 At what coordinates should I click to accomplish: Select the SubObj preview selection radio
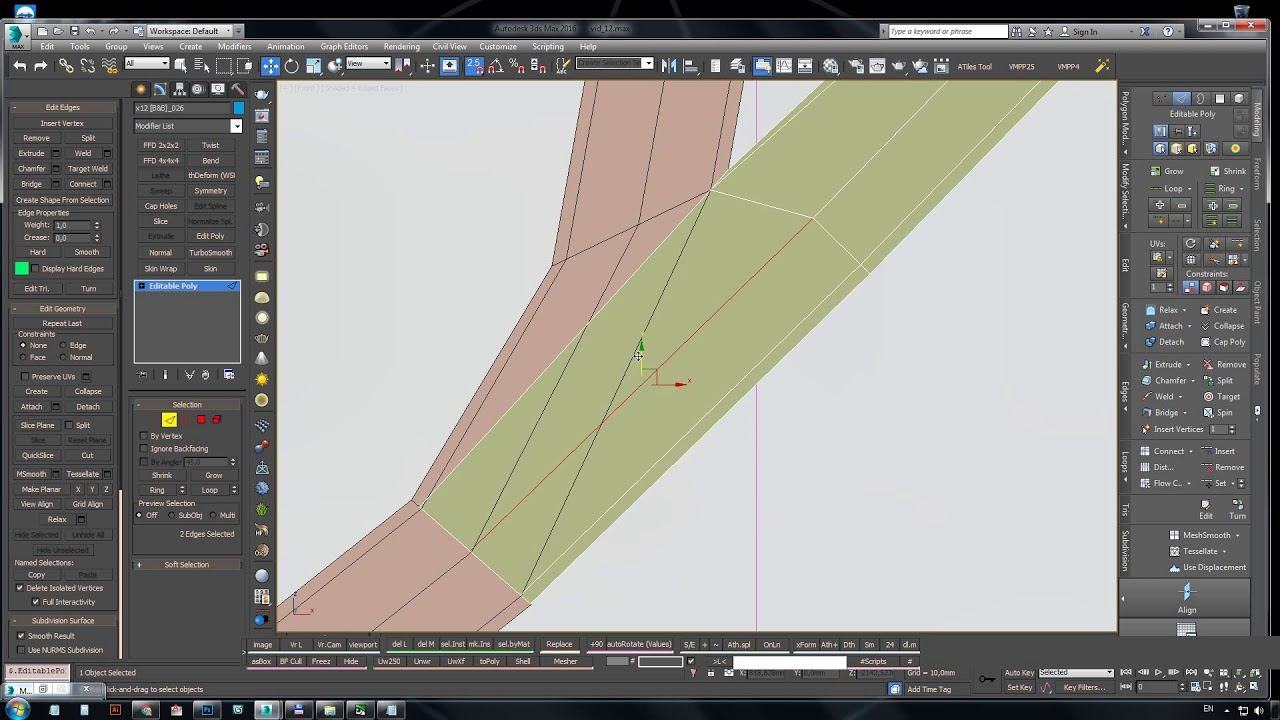[172, 515]
